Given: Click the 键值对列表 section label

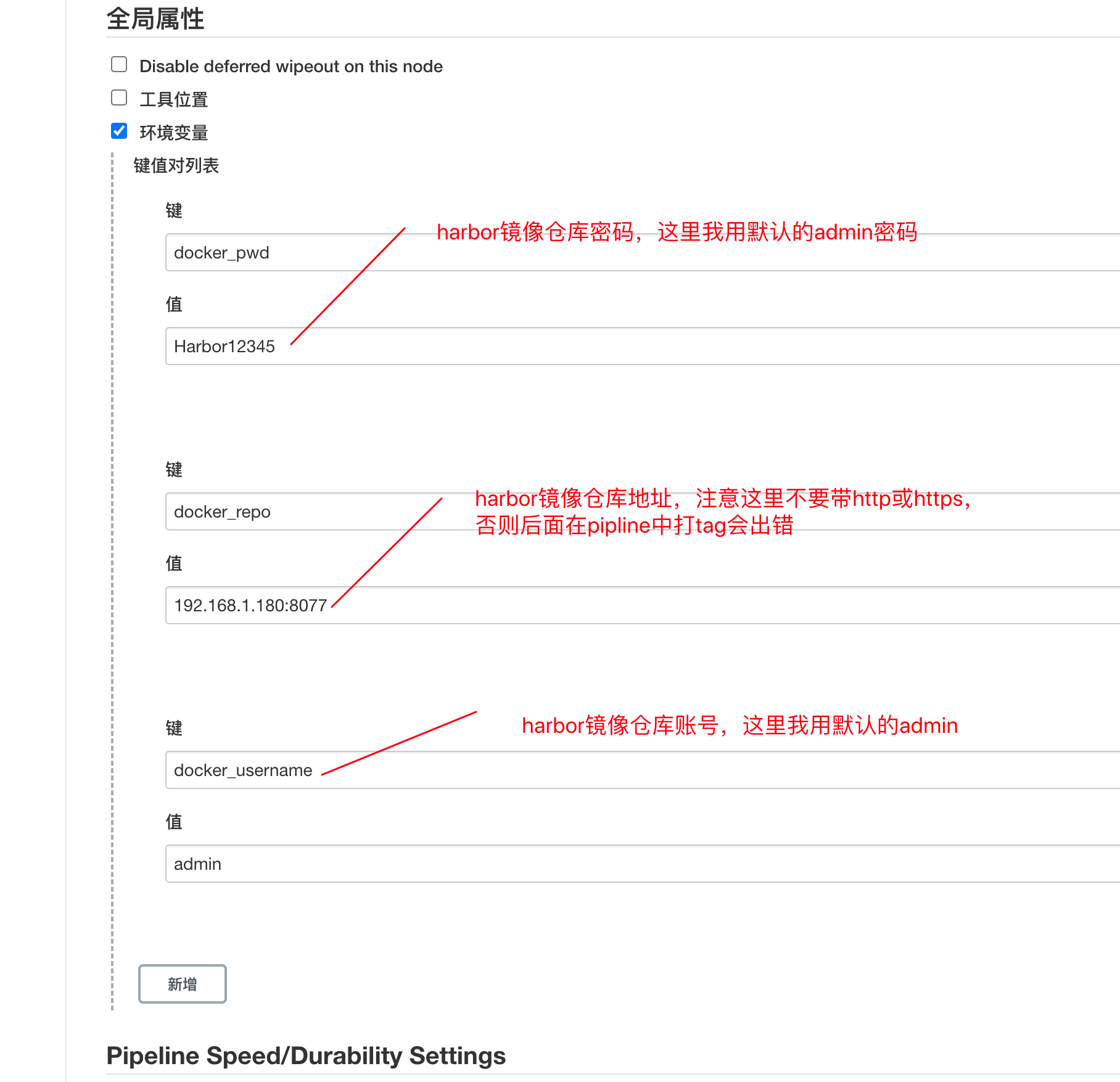Looking at the screenshot, I should coord(176,165).
